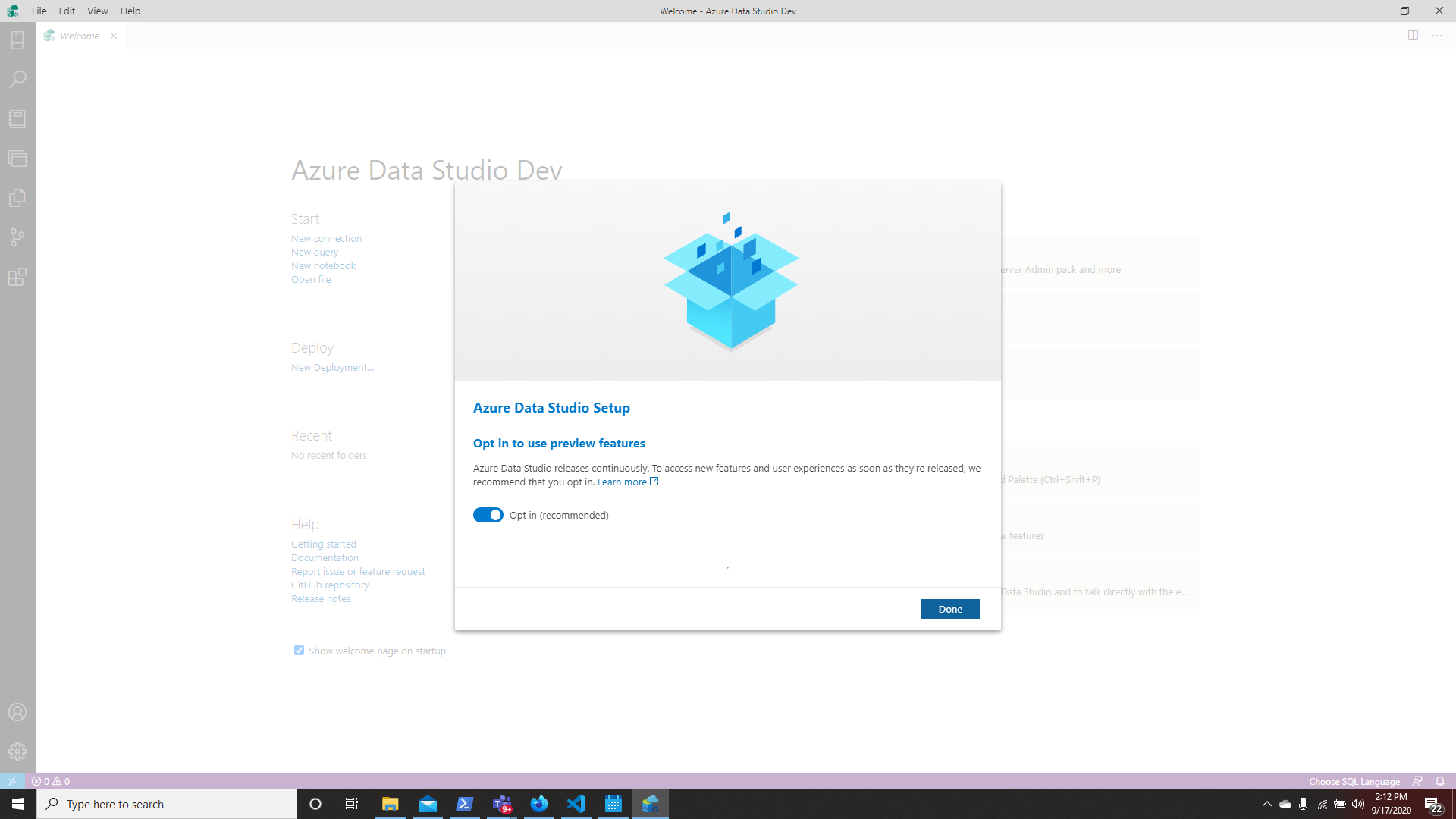Open the Release notes link

pos(321,598)
